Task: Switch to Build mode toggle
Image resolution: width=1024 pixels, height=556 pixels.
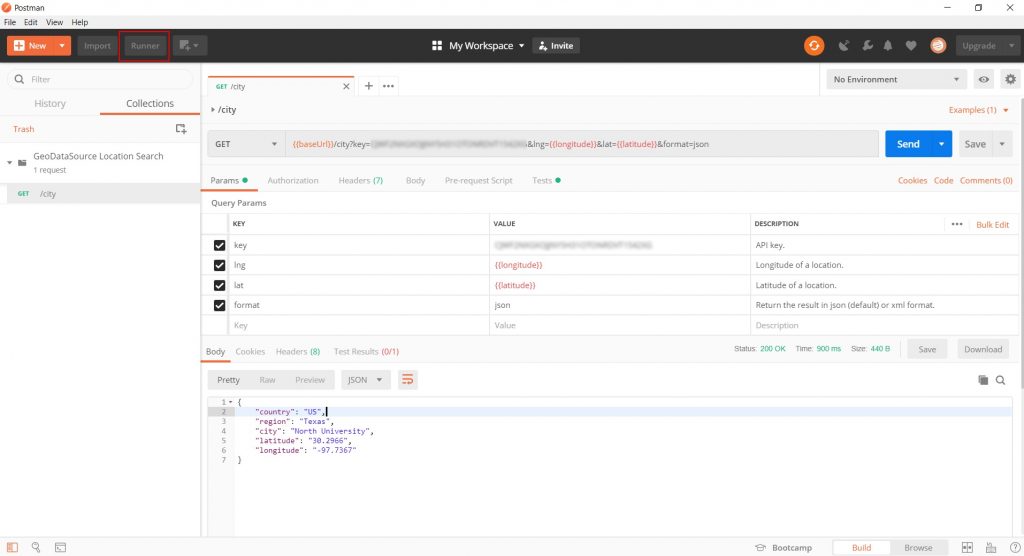Action: click(861, 548)
